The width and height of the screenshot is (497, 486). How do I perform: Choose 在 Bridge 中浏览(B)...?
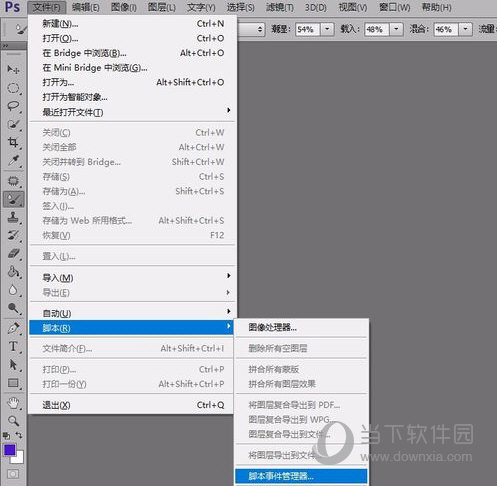[x=133, y=53]
